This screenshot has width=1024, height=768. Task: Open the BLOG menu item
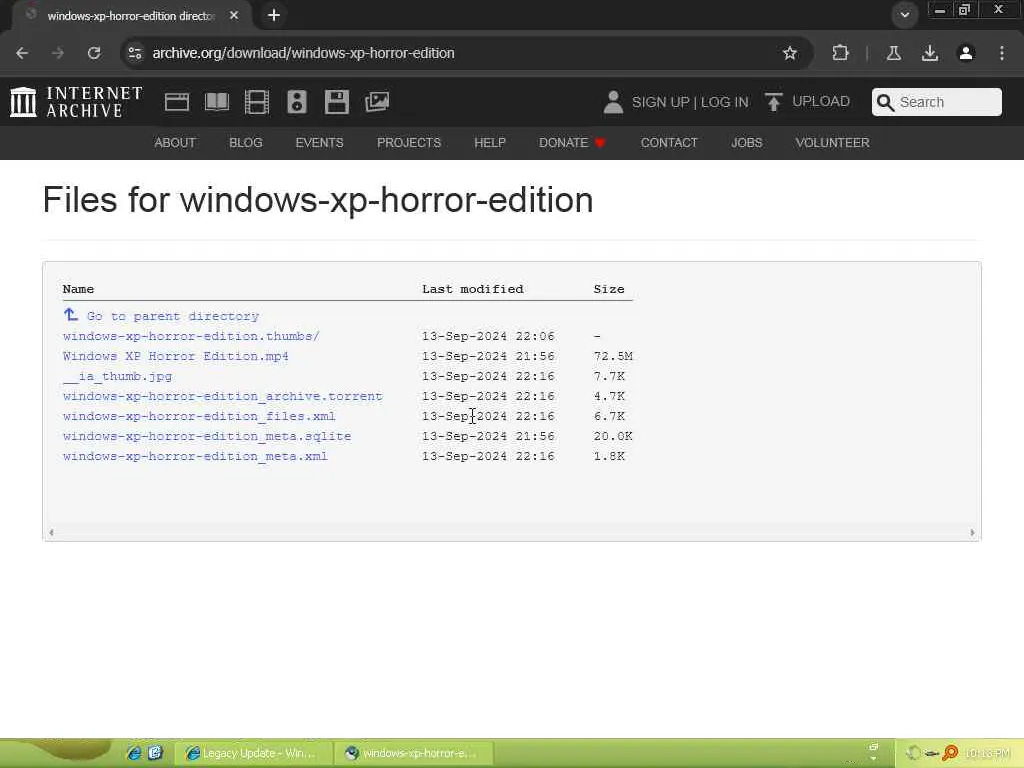[x=246, y=142]
